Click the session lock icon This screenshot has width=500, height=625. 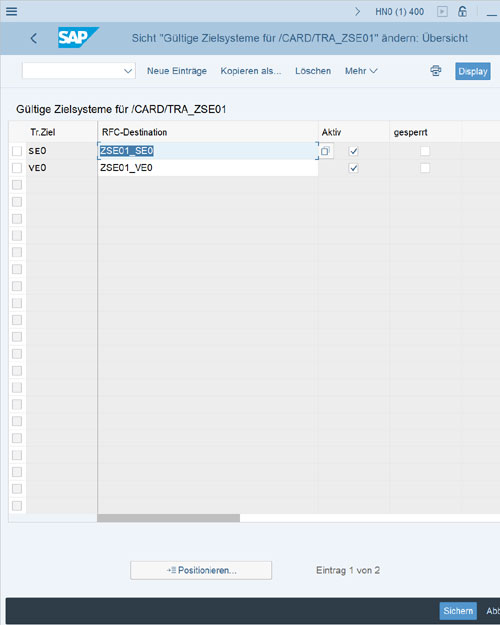462,11
